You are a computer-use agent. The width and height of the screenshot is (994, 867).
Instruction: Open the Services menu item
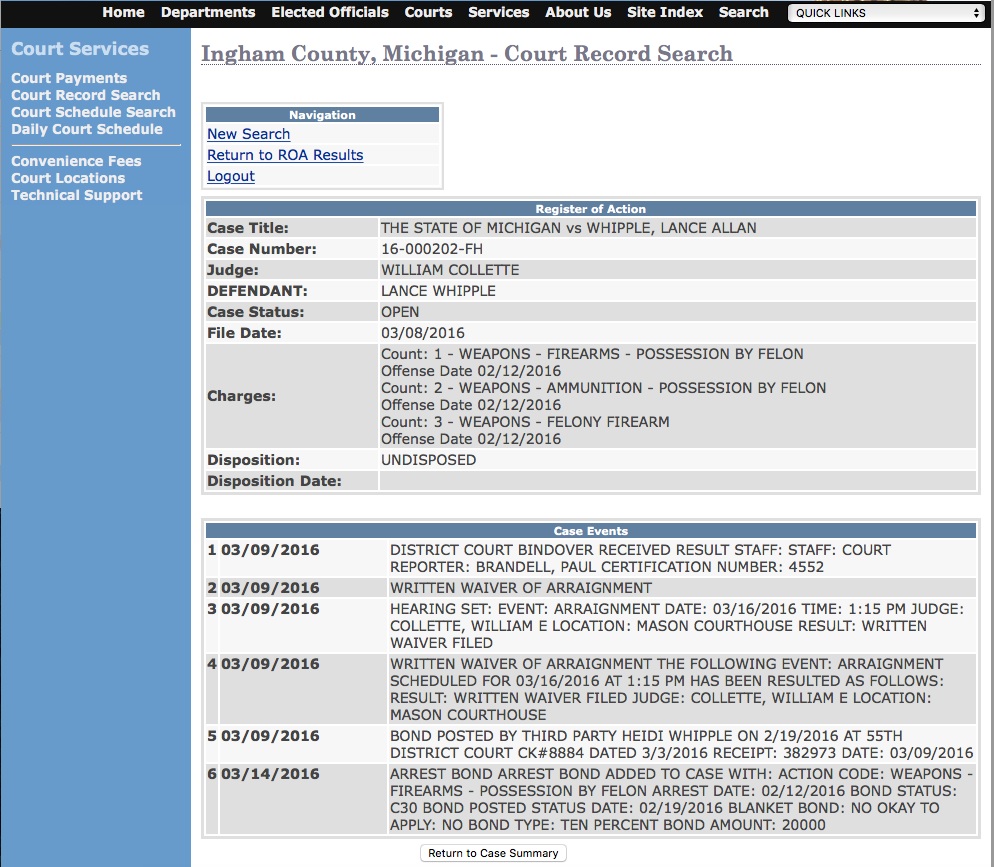[x=498, y=12]
